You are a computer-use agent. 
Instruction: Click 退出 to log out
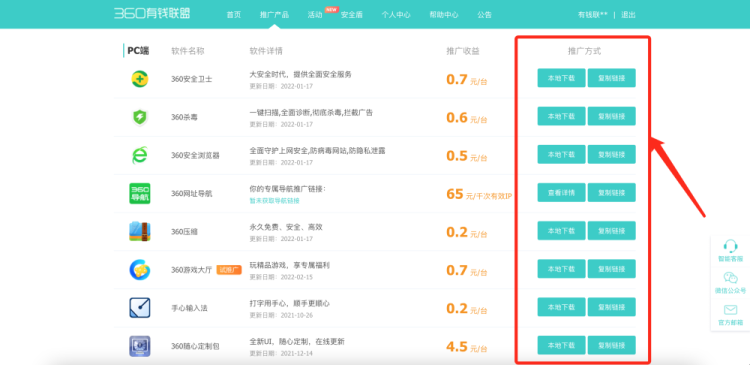coord(628,15)
